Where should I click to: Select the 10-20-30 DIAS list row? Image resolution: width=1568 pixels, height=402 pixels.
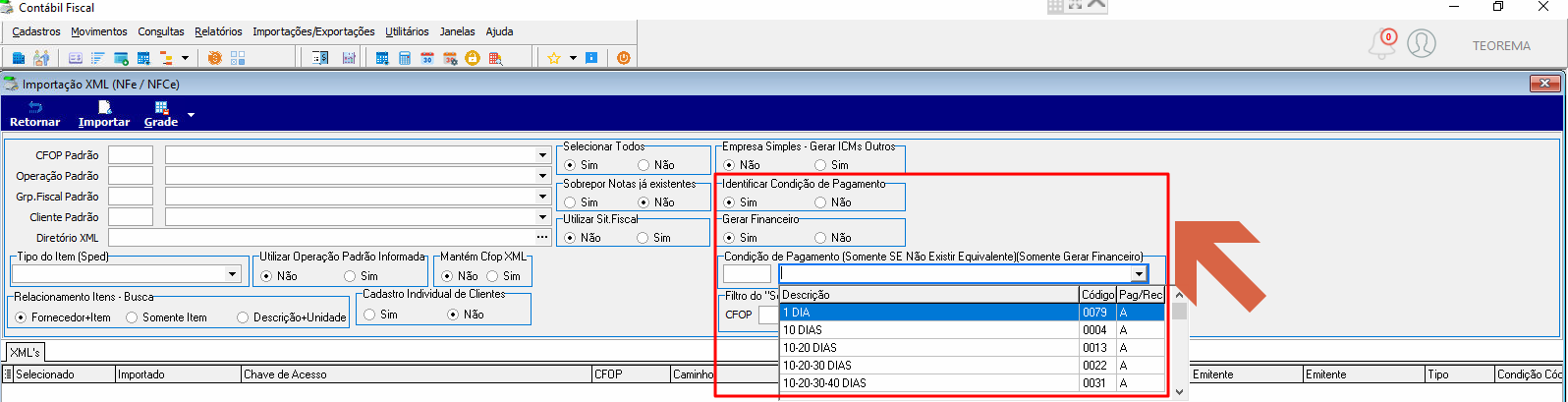click(973, 366)
